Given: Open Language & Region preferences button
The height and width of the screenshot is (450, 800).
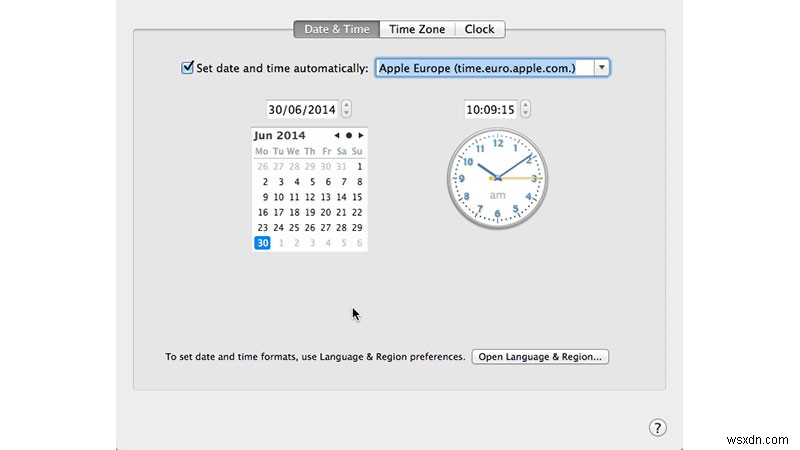Looking at the screenshot, I should pos(540,357).
